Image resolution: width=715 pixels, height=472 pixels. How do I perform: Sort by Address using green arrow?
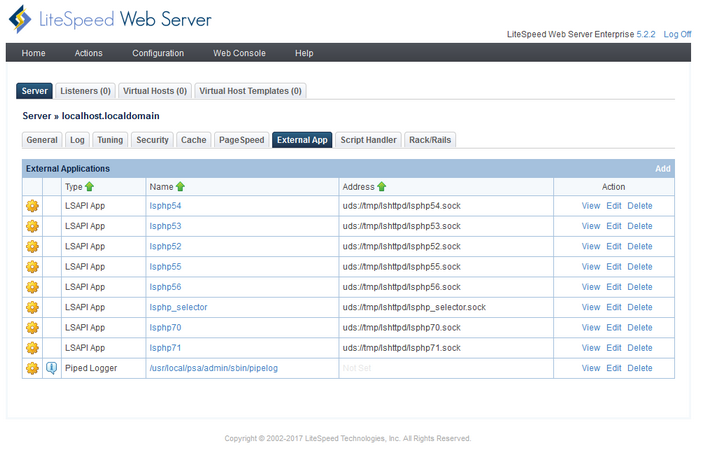click(382, 187)
